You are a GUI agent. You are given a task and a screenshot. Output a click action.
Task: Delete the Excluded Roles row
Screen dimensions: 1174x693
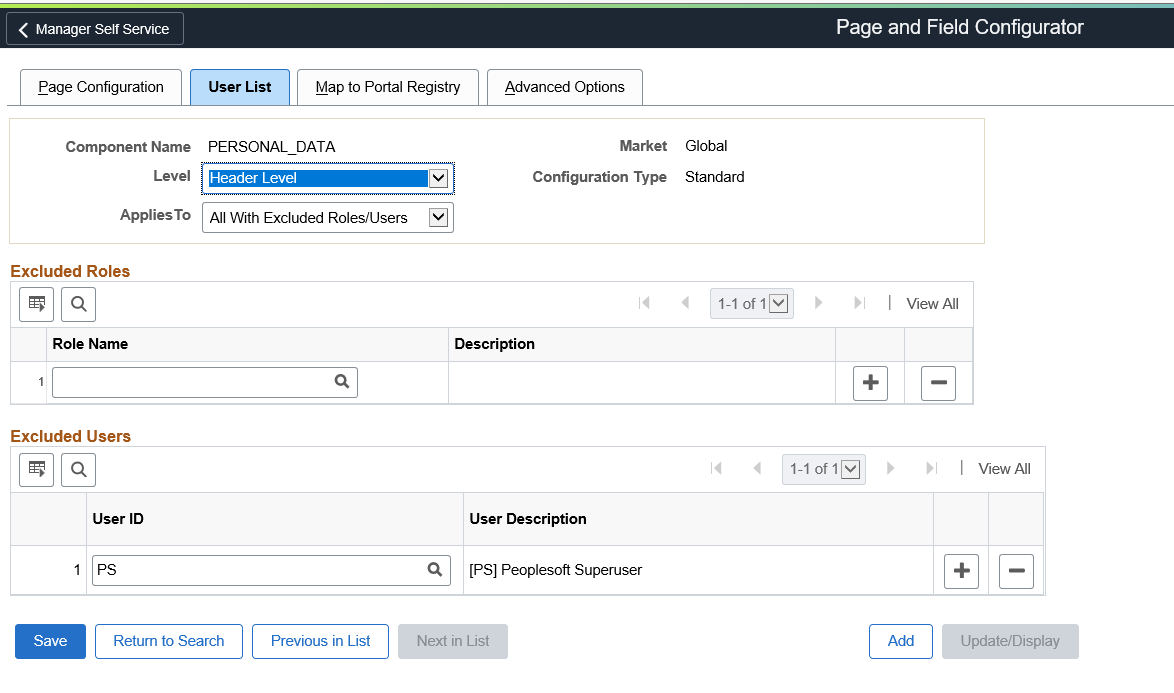pyautogui.click(x=938, y=383)
